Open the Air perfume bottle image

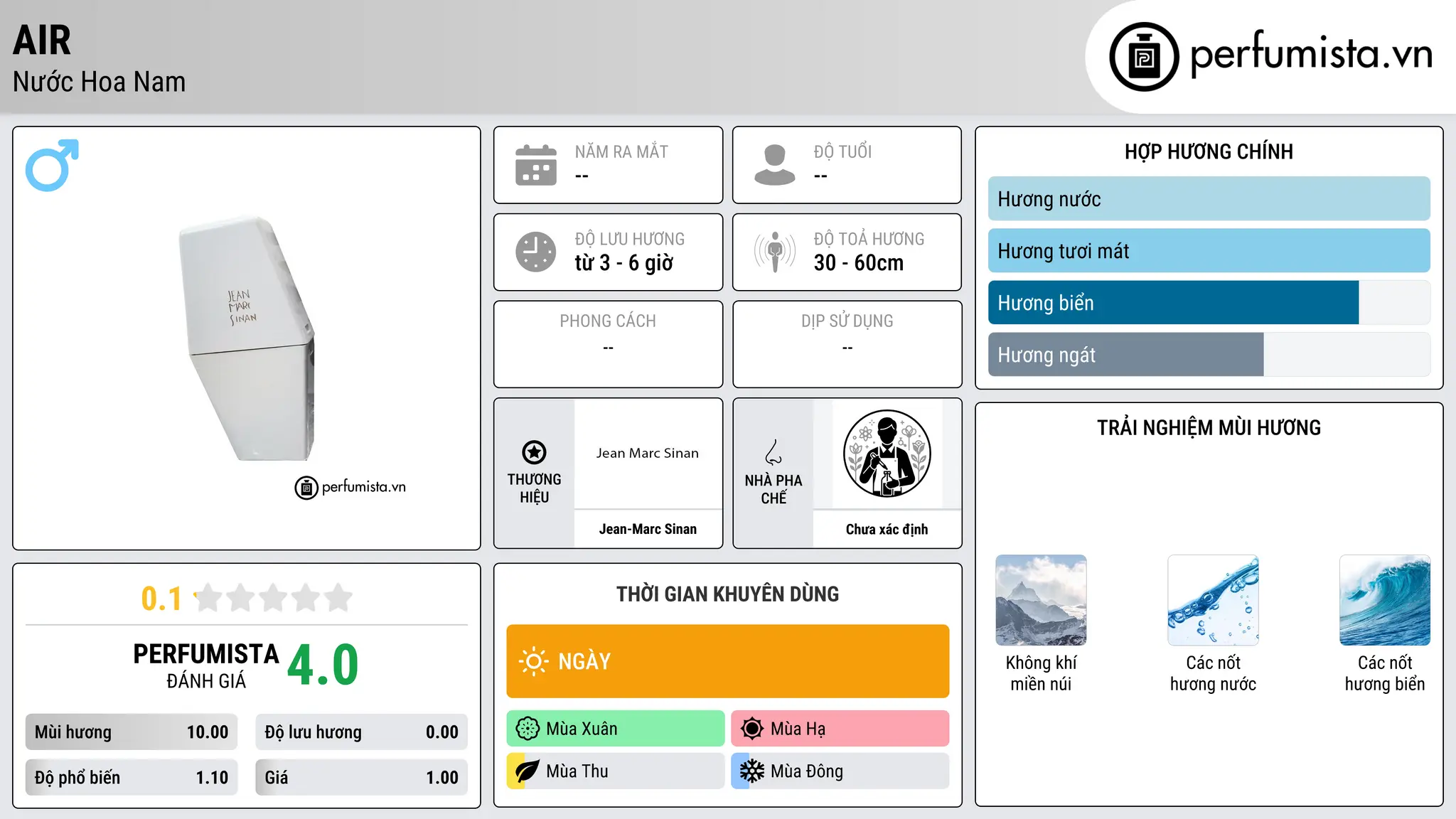(247, 338)
